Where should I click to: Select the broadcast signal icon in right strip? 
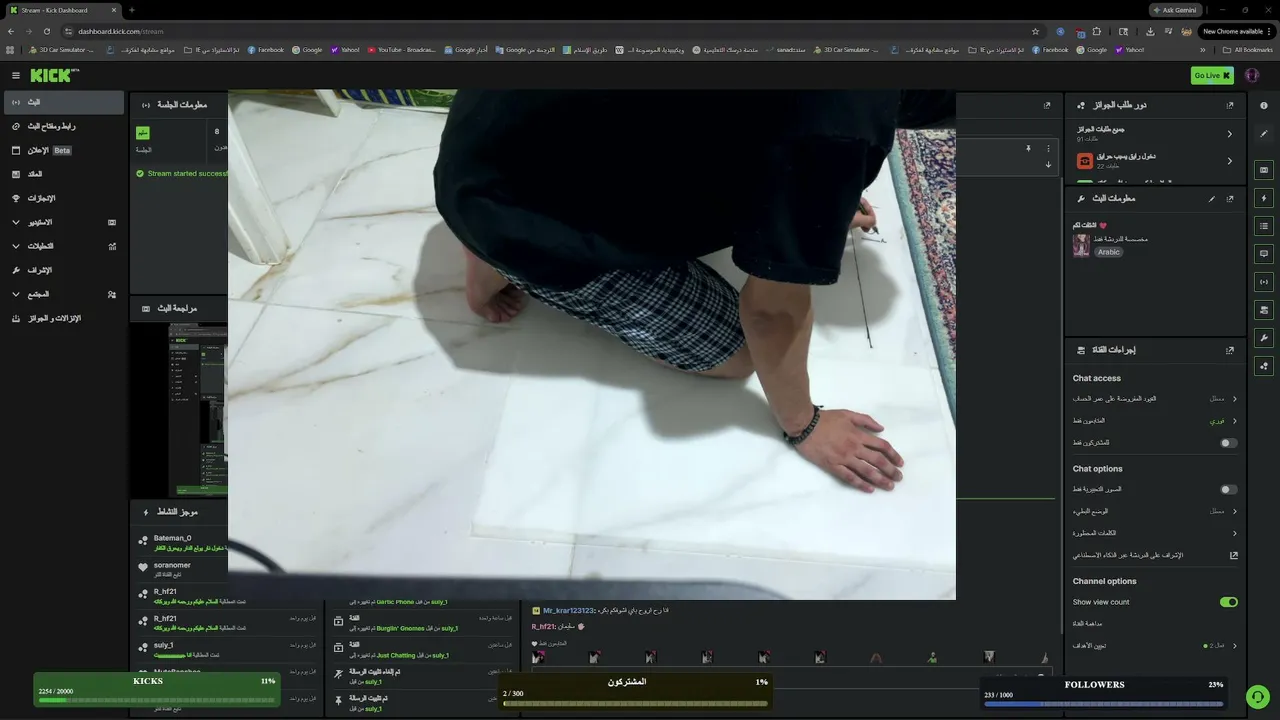point(1264,282)
